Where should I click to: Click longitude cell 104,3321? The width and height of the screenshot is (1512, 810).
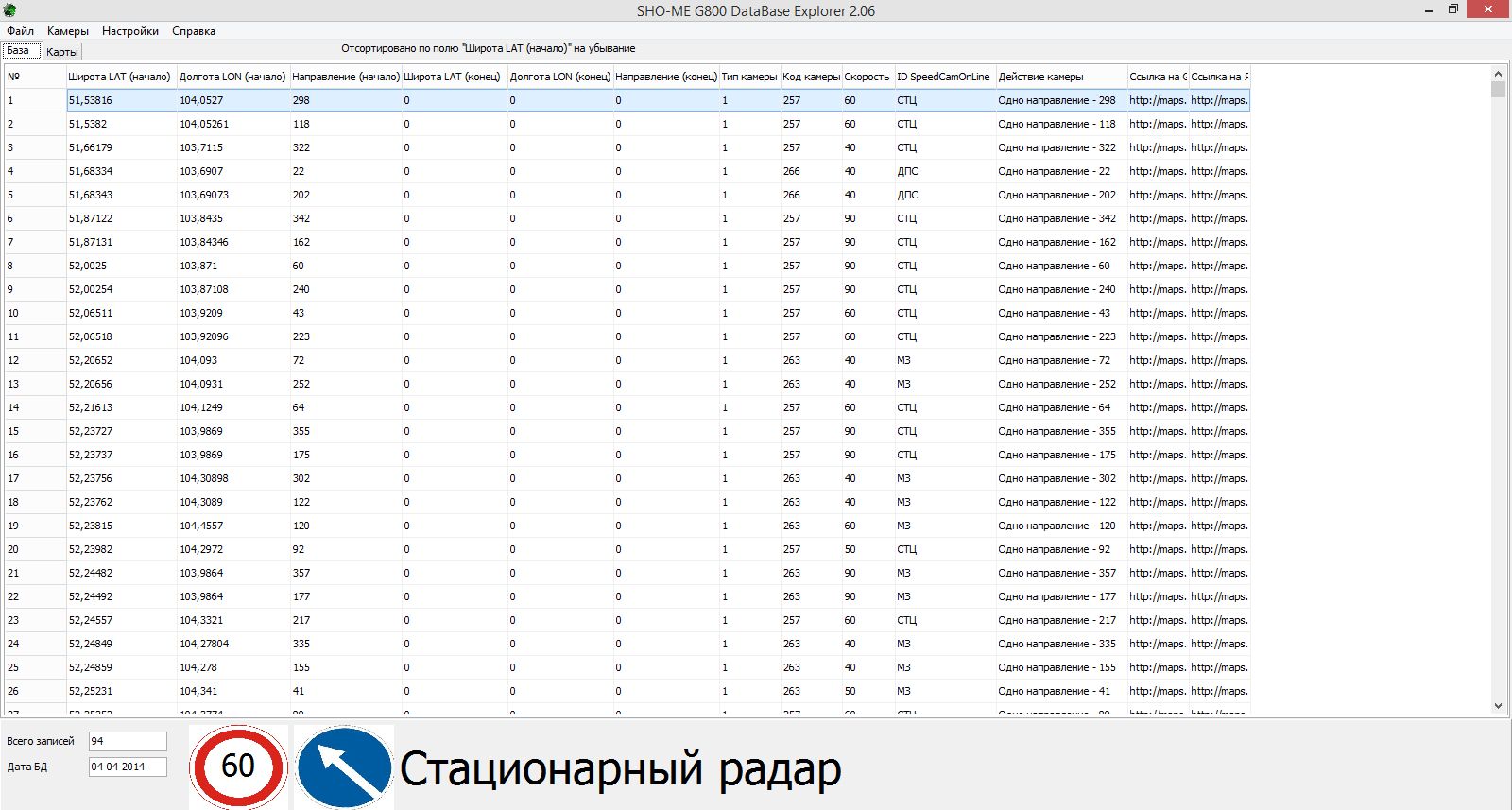point(233,620)
